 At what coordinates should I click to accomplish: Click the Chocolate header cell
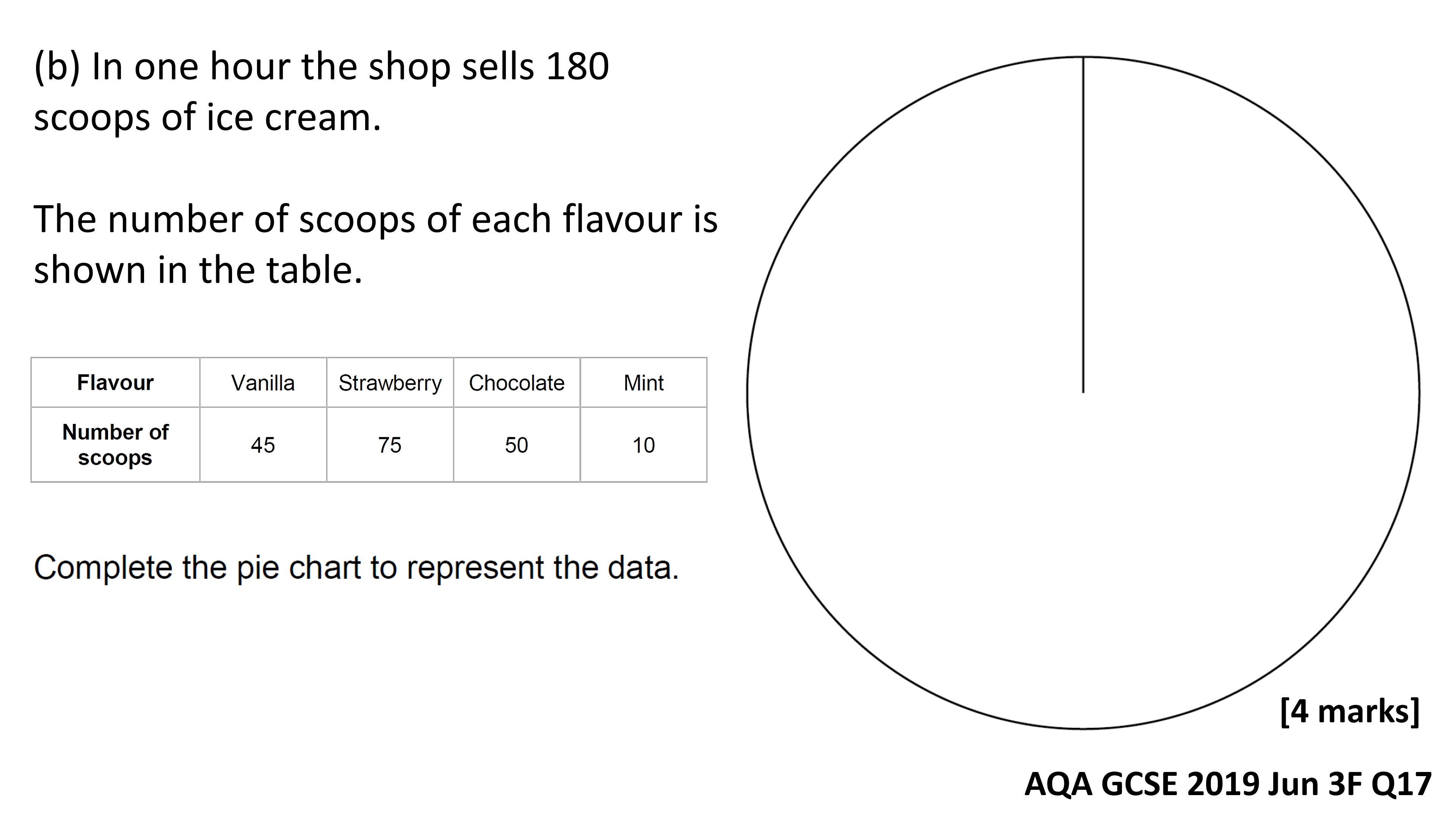click(x=516, y=383)
